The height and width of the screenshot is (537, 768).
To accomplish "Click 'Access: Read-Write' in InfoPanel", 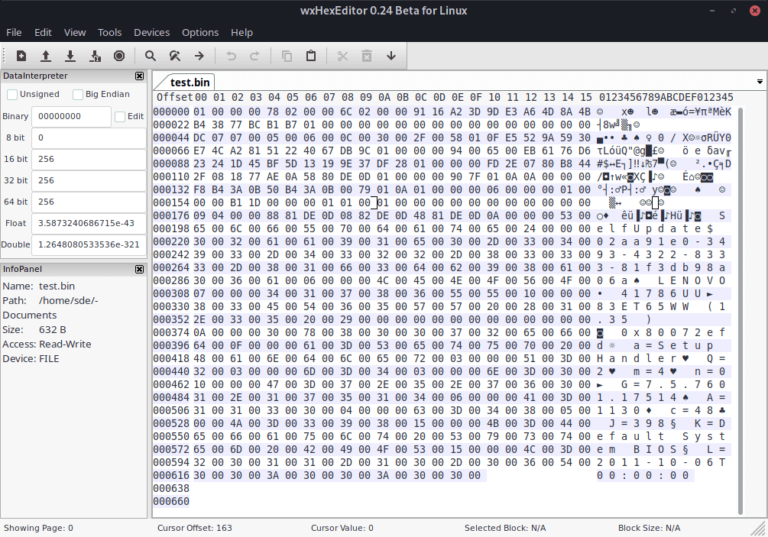I will pos(47,344).
